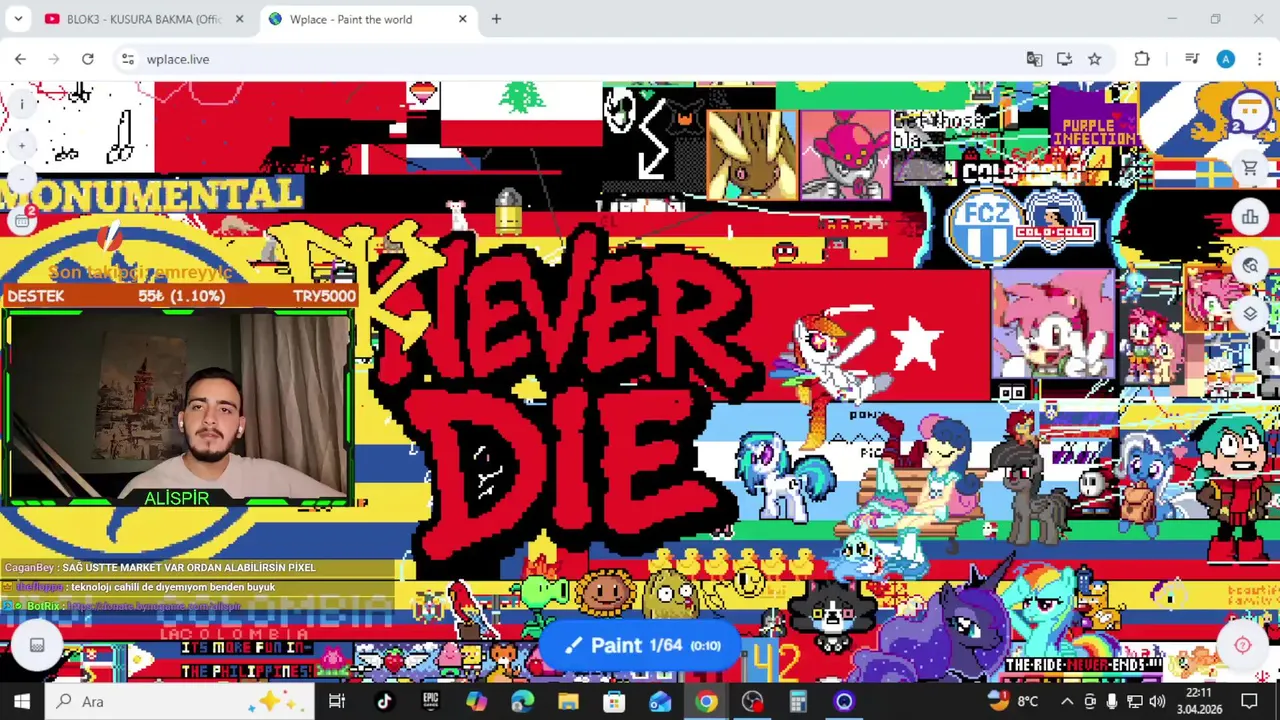
Task: Open the leaderboard bar chart icon
Action: click(x=1250, y=217)
